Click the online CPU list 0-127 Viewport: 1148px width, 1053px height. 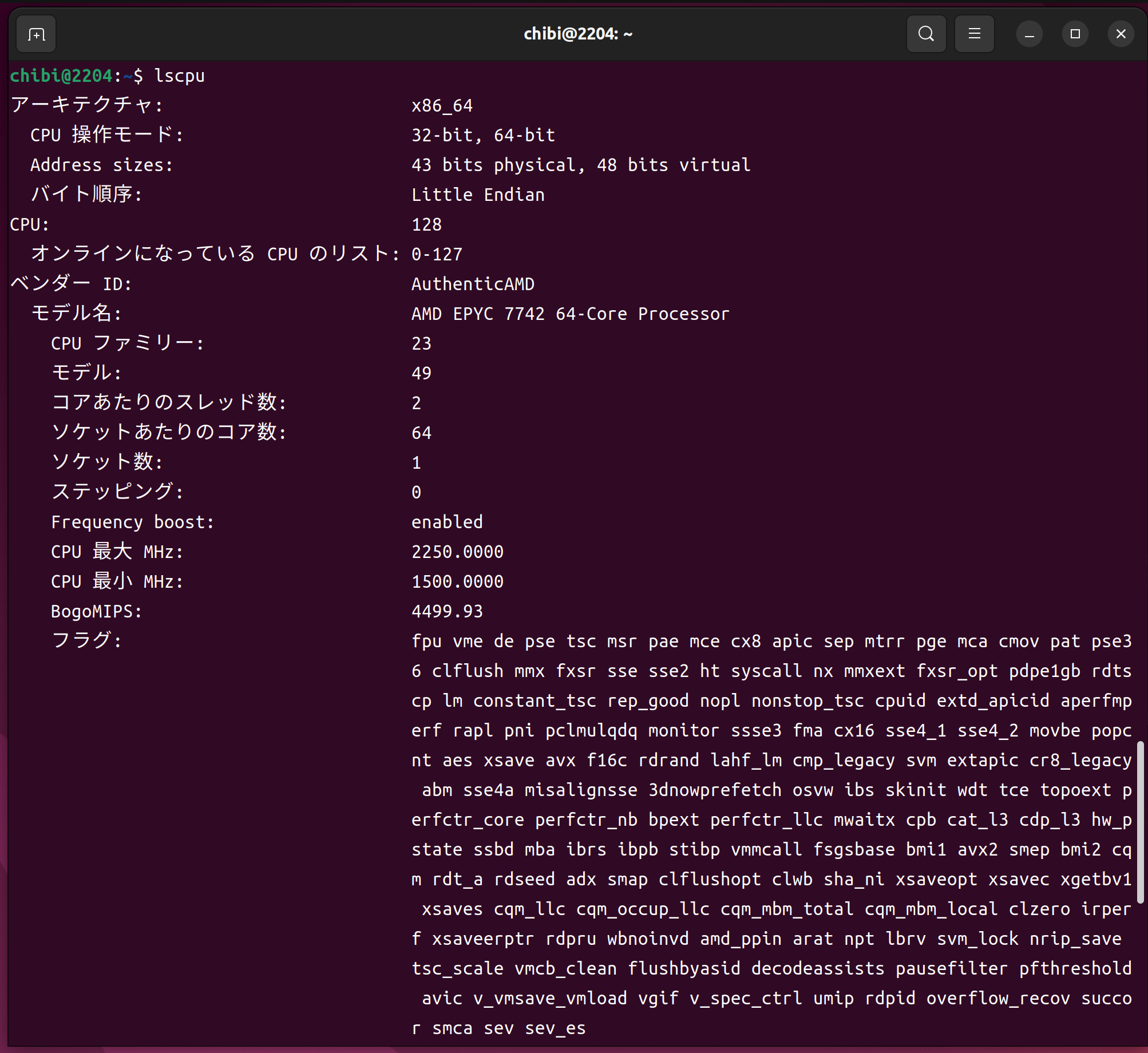click(437, 255)
